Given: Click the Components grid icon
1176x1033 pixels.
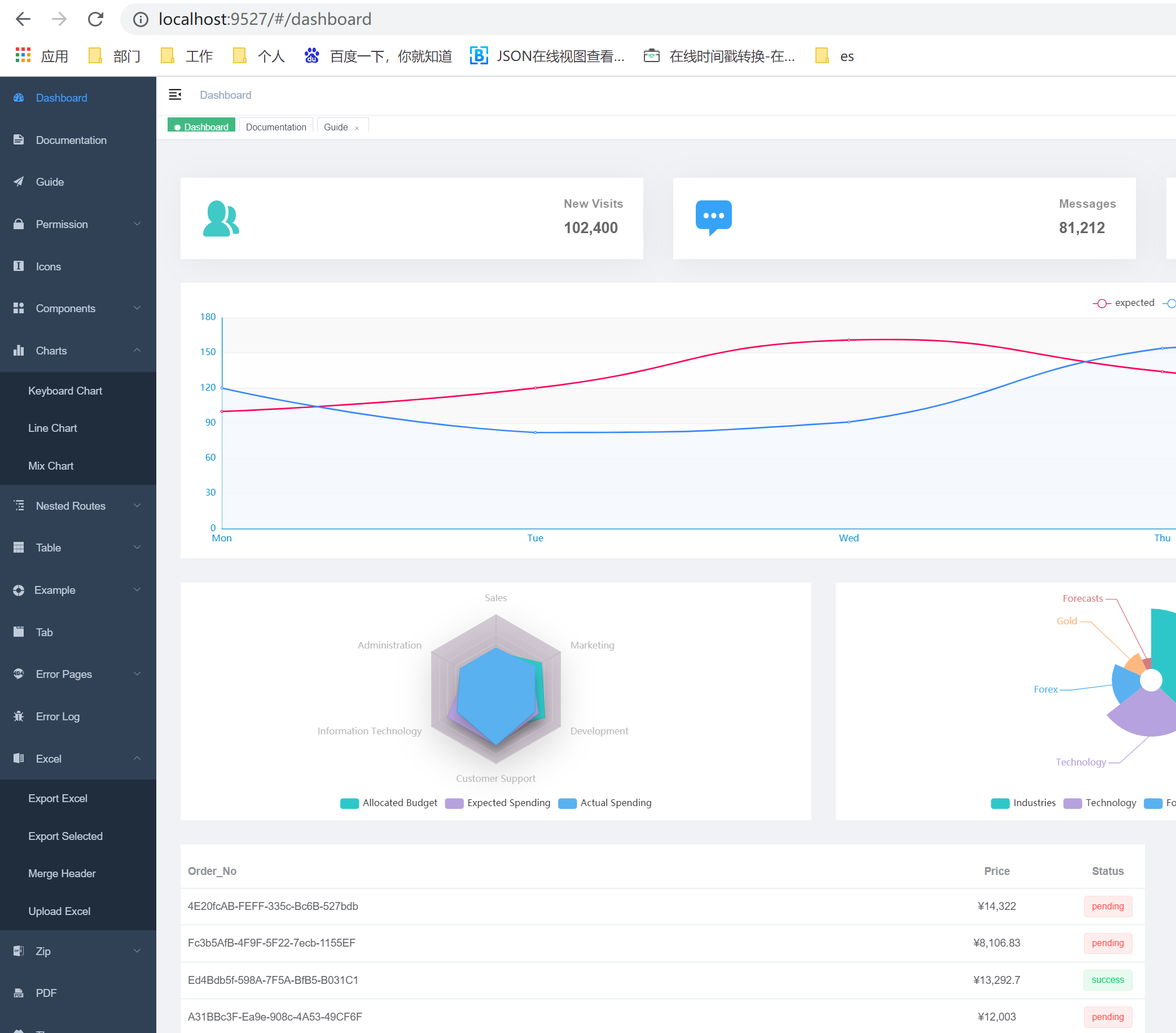Looking at the screenshot, I should click(19, 308).
